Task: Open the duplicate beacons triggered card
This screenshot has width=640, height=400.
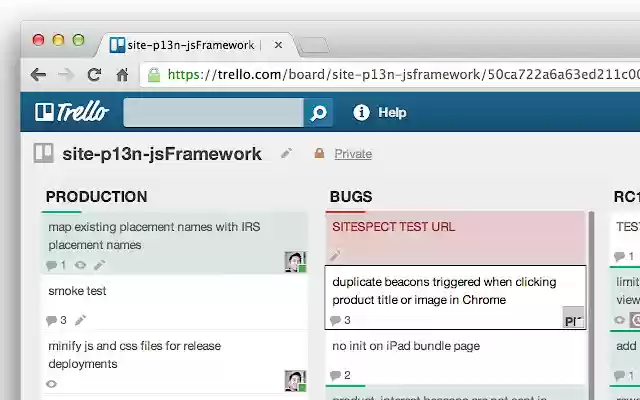Action: tap(456, 298)
